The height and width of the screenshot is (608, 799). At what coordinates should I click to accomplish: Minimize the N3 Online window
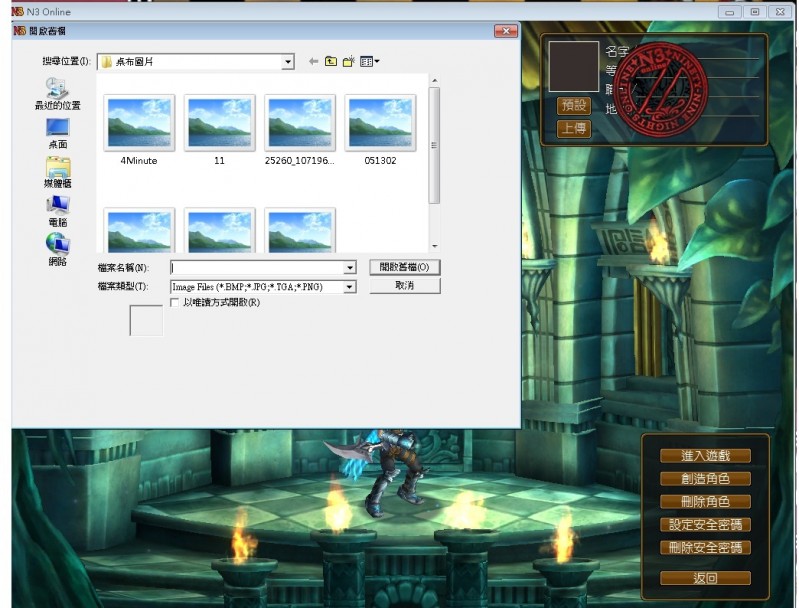[x=730, y=12]
